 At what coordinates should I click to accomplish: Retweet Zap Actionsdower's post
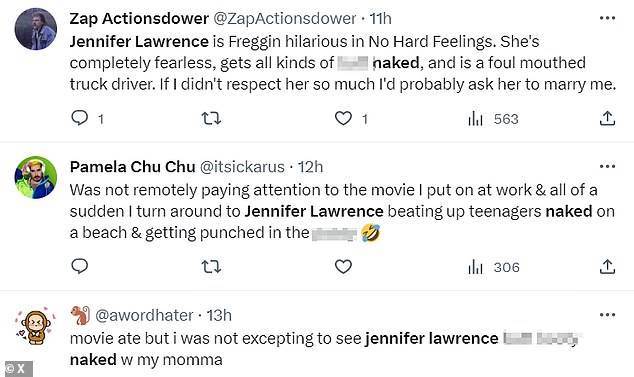211,119
